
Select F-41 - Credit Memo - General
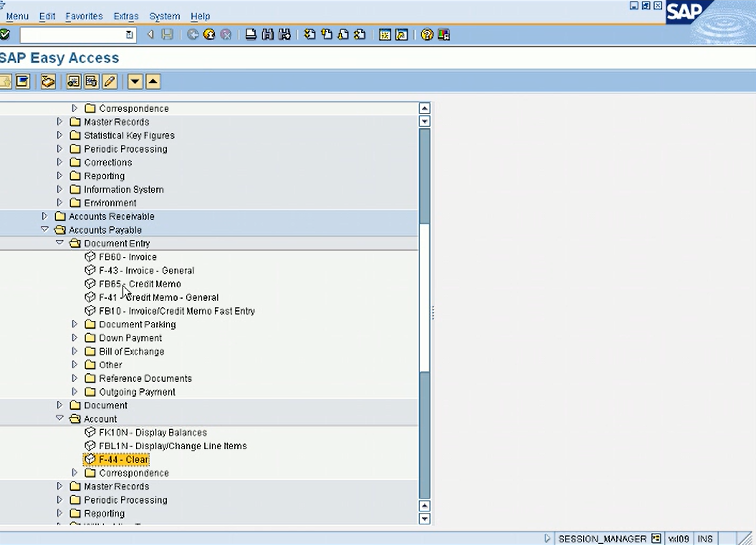[159, 298]
